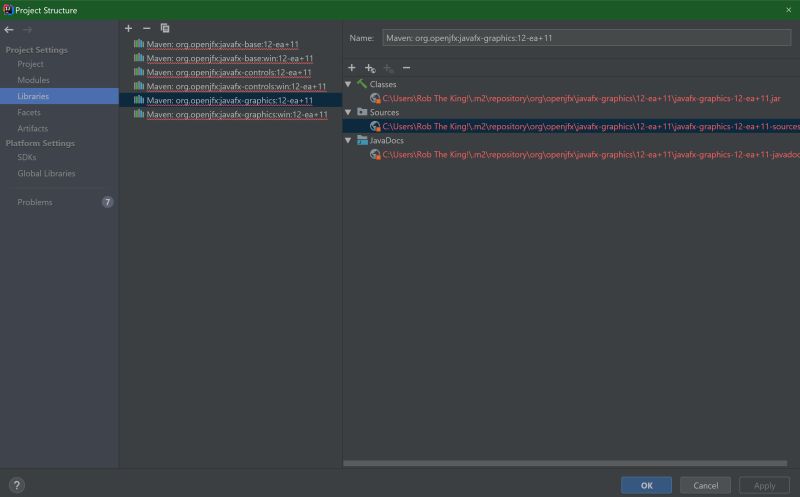Click the library Name input field
The image size is (800, 497).
[587, 38]
